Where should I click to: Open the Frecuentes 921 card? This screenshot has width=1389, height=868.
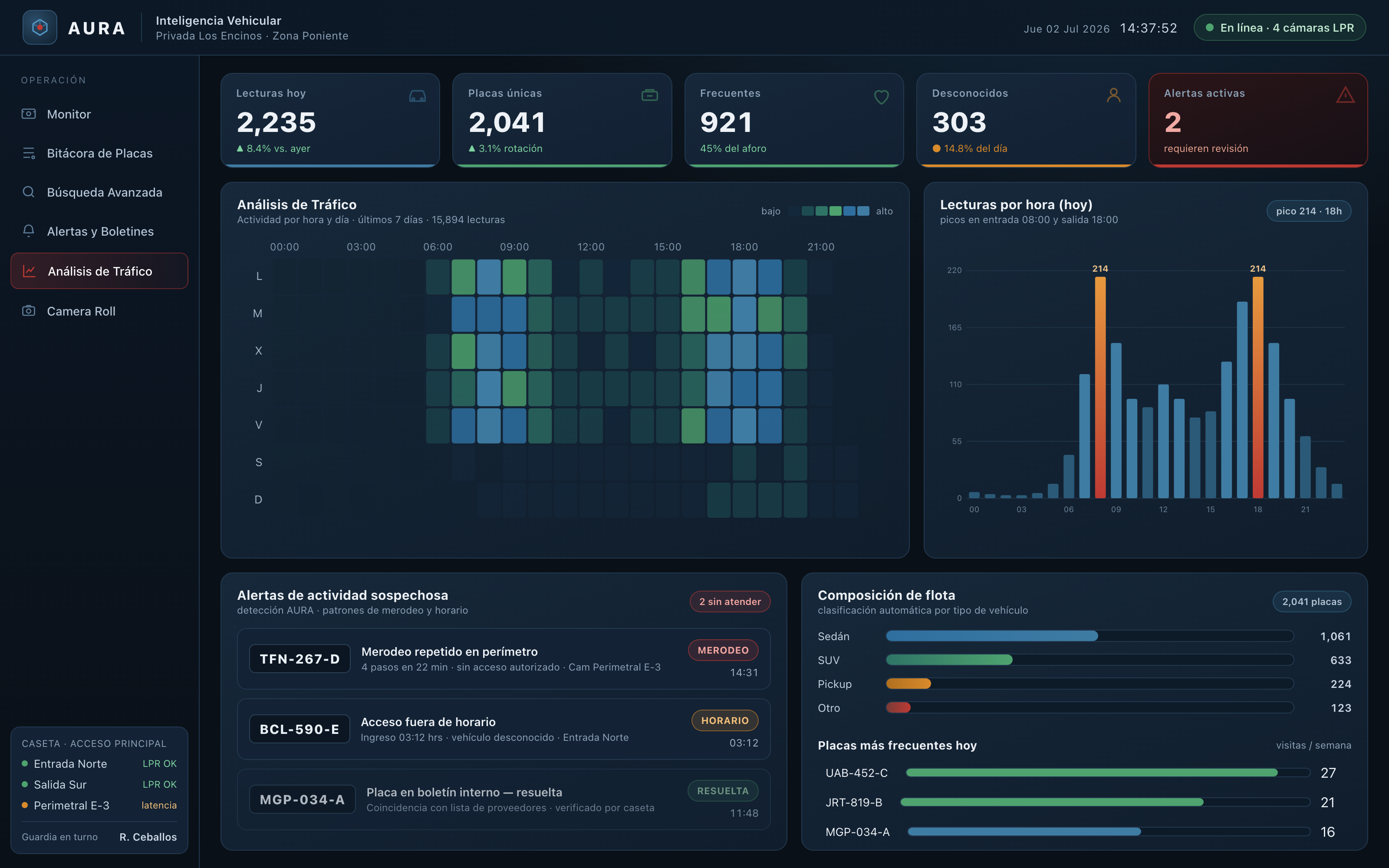click(794, 120)
